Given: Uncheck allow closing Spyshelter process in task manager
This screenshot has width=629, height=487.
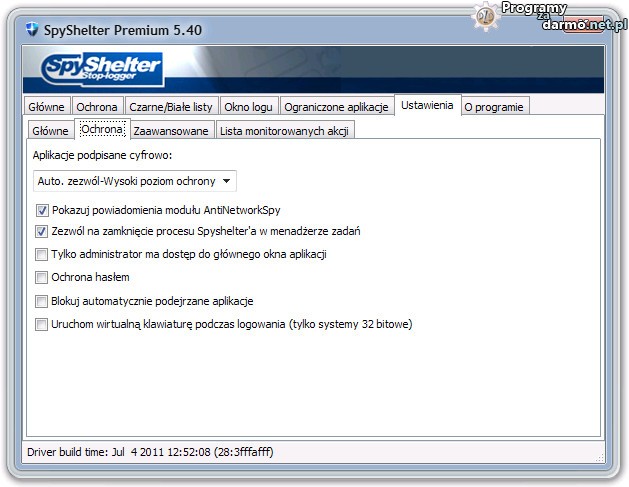Looking at the screenshot, I should (x=42, y=232).
